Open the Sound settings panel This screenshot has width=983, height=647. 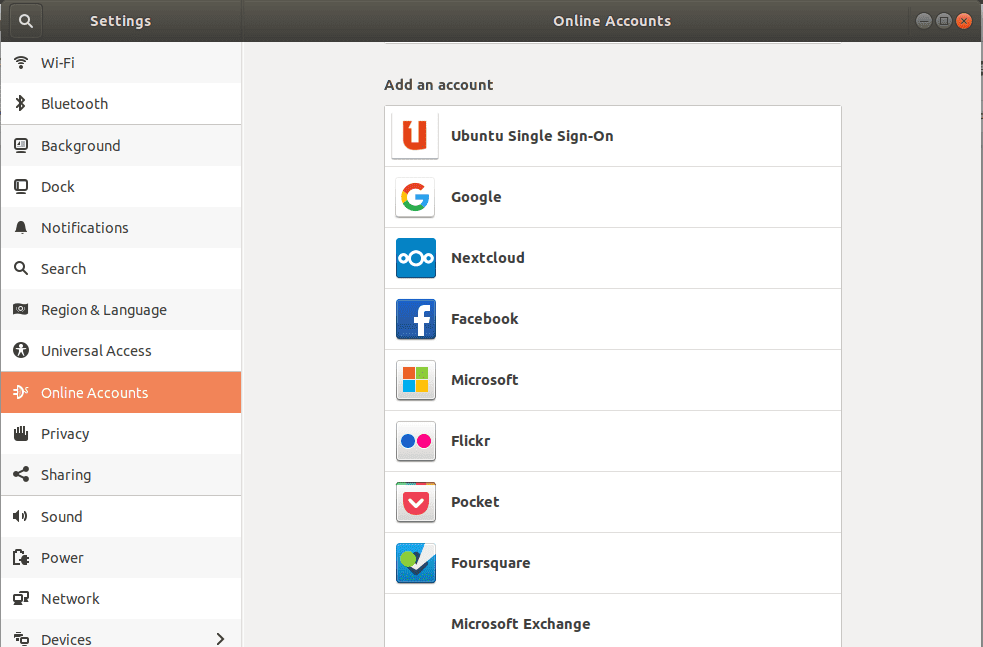click(61, 517)
